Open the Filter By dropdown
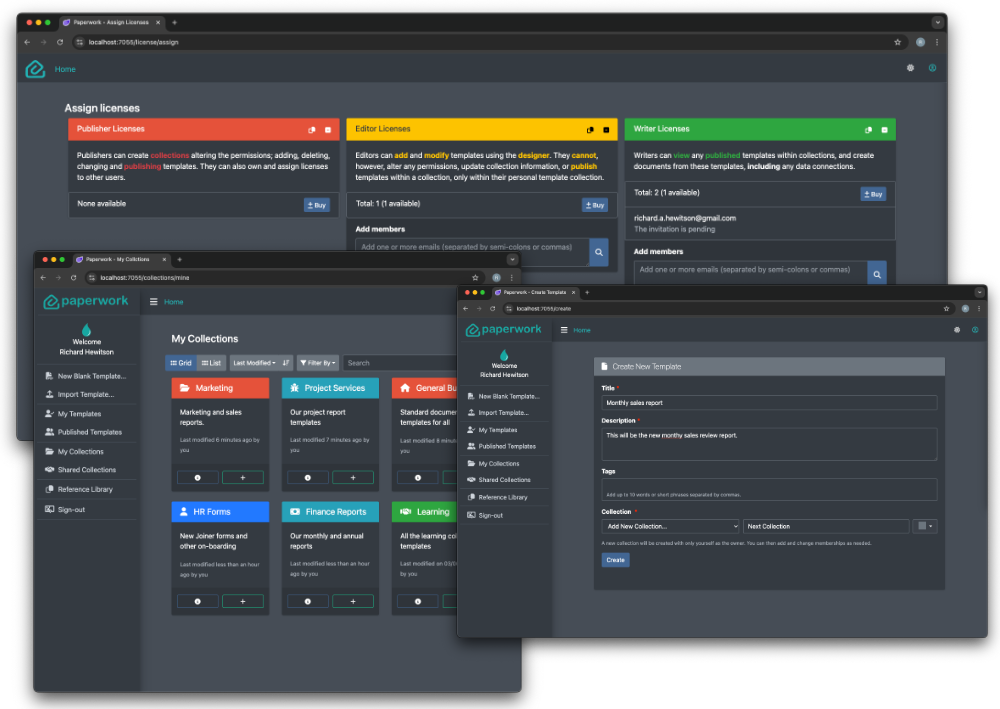This screenshot has height=709, width=1000. [x=318, y=363]
